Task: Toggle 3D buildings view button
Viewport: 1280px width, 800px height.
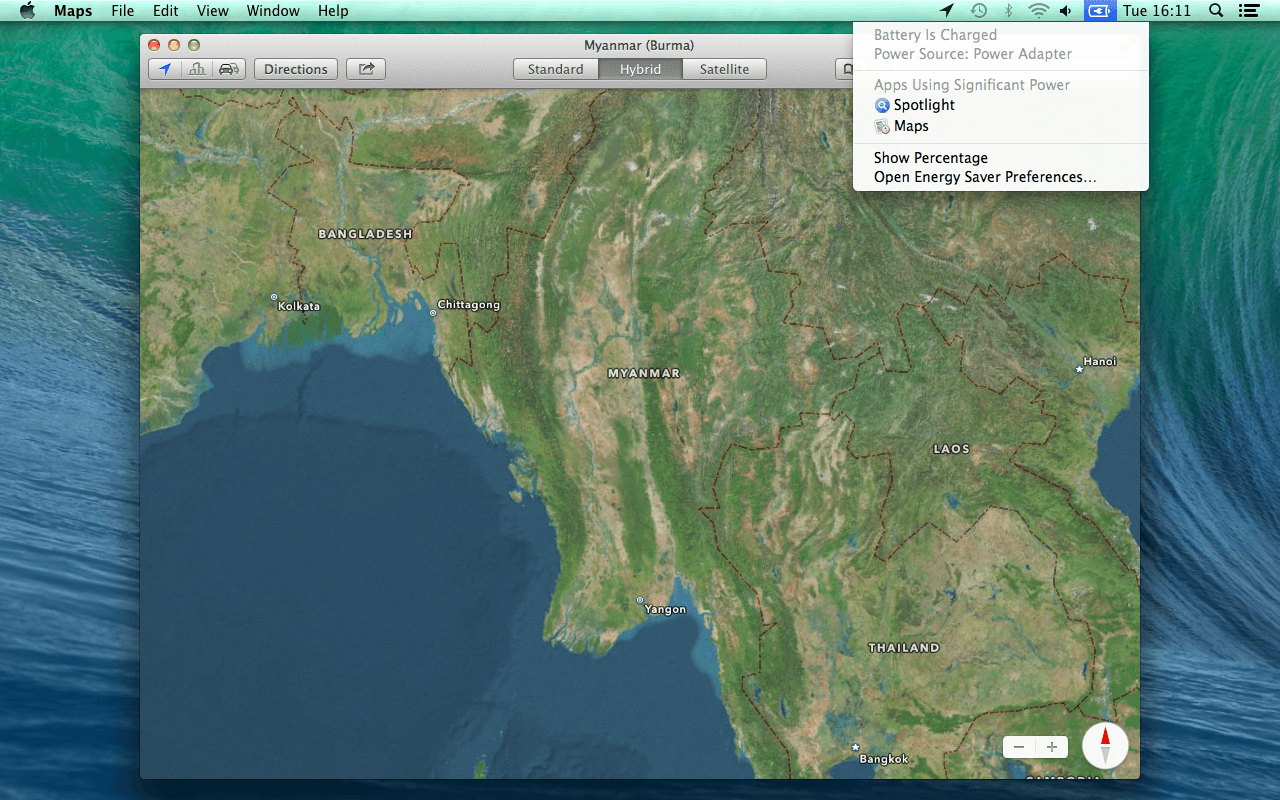Action: (x=197, y=69)
